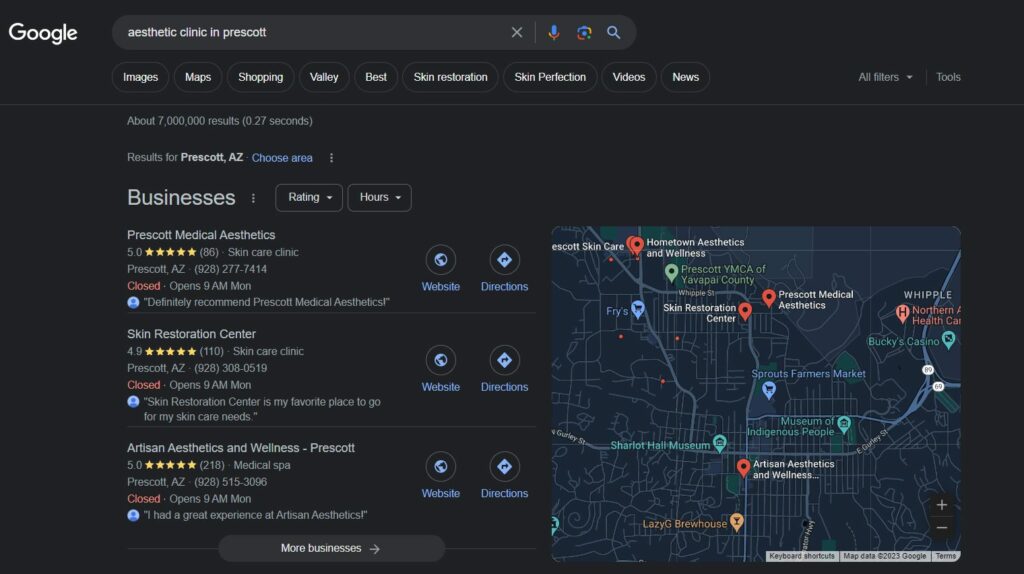Image resolution: width=1024 pixels, height=574 pixels.
Task: Click the Prescott Medical Aesthetics map pin
Action: [769, 298]
